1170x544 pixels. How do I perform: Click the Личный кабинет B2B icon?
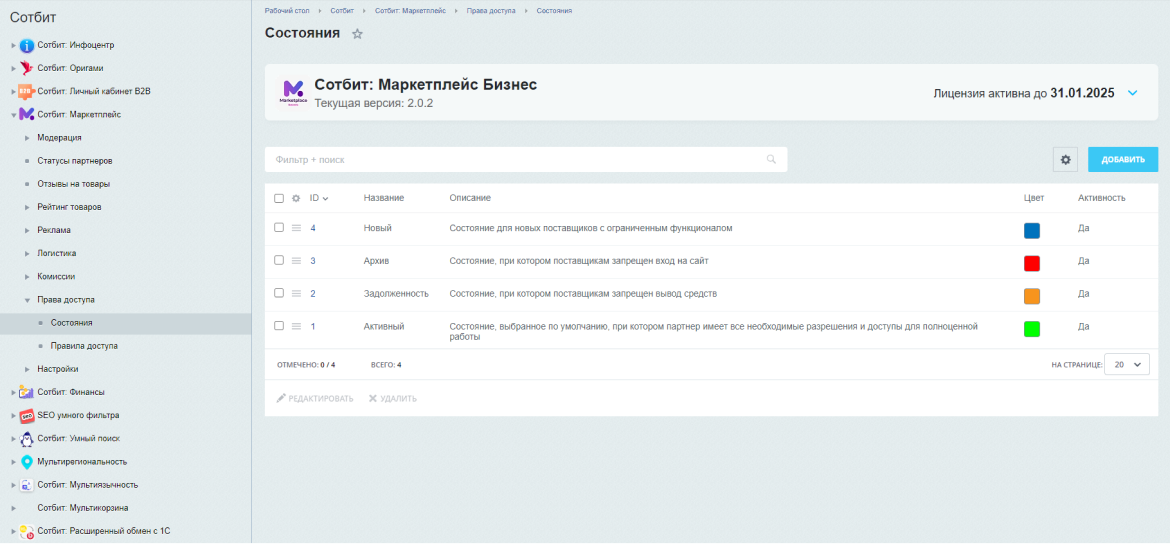click(x=27, y=92)
